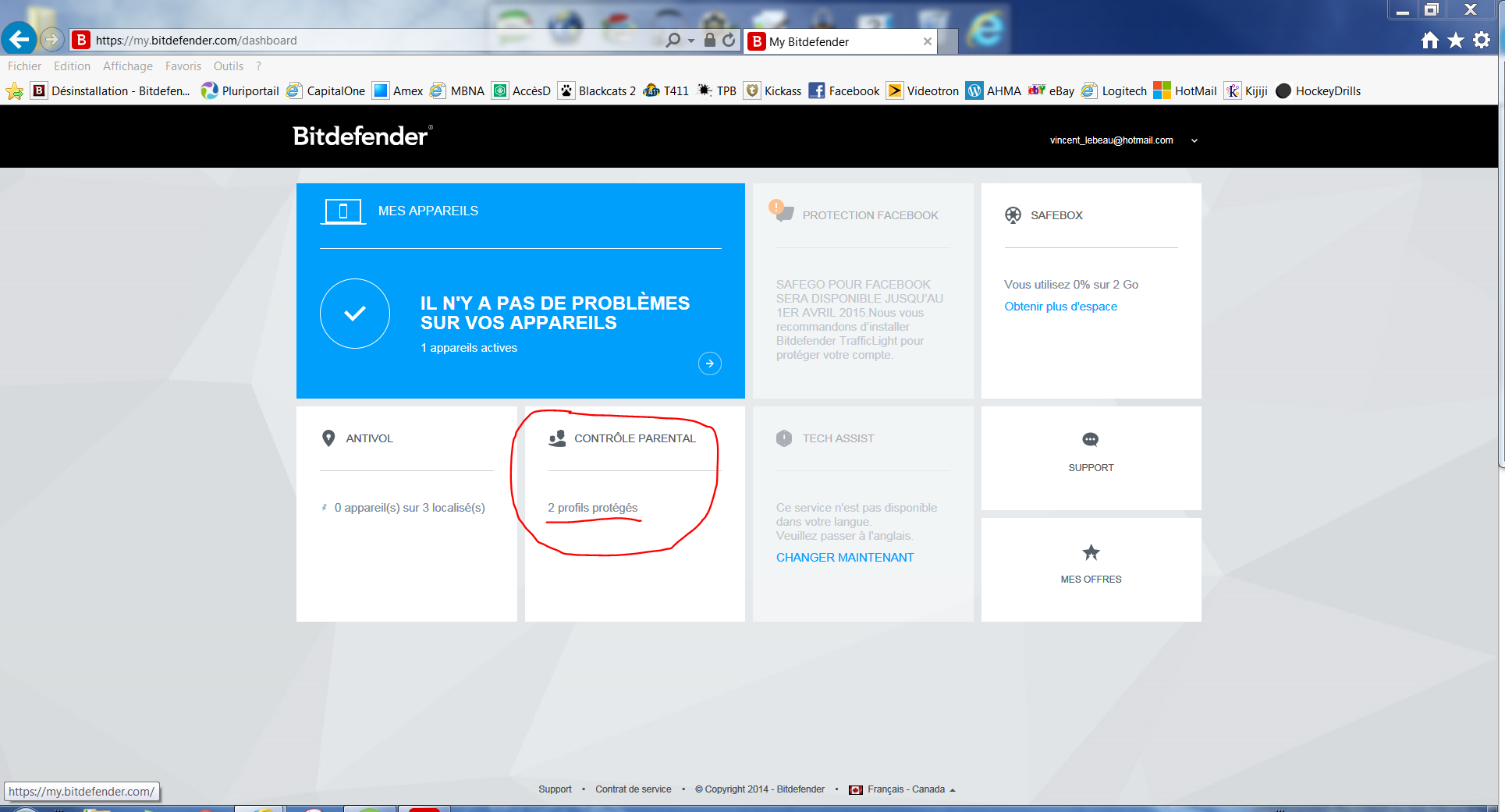This screenshot has width=1505, height=812.
Task: Open the Favoris menu
Action: [x=183, y=66]
